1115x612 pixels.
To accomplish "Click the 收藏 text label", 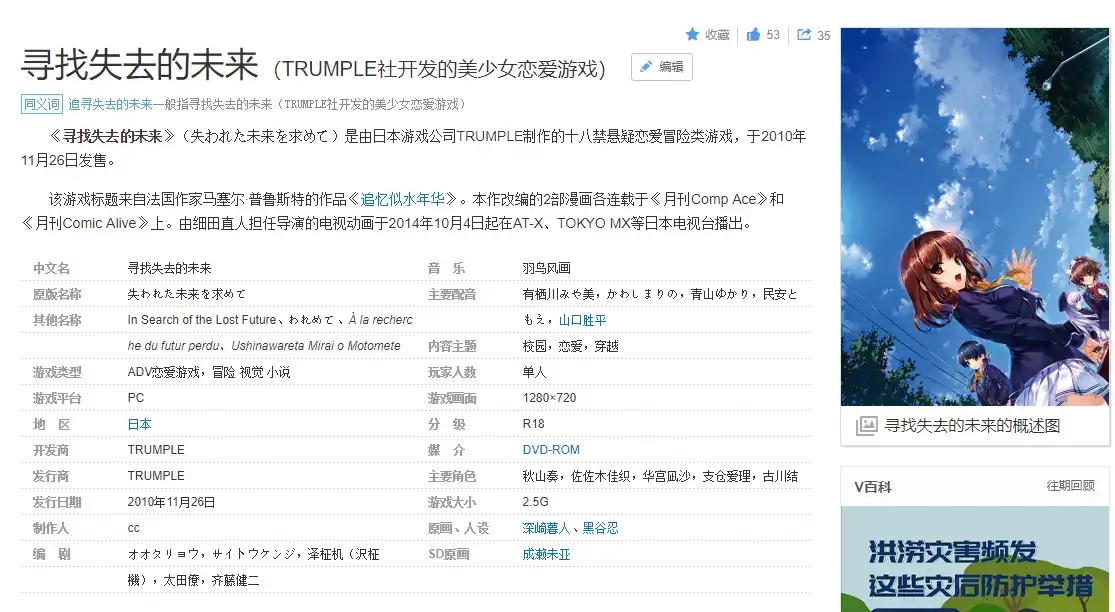I will pos(717,35).
